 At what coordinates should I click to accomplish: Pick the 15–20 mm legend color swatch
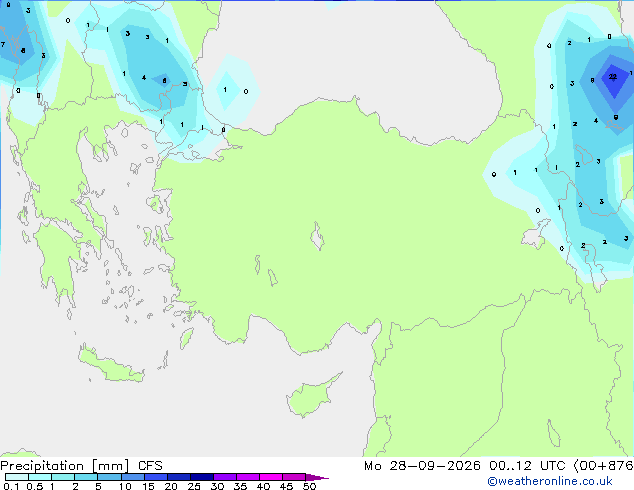click(x=156, y=477)
